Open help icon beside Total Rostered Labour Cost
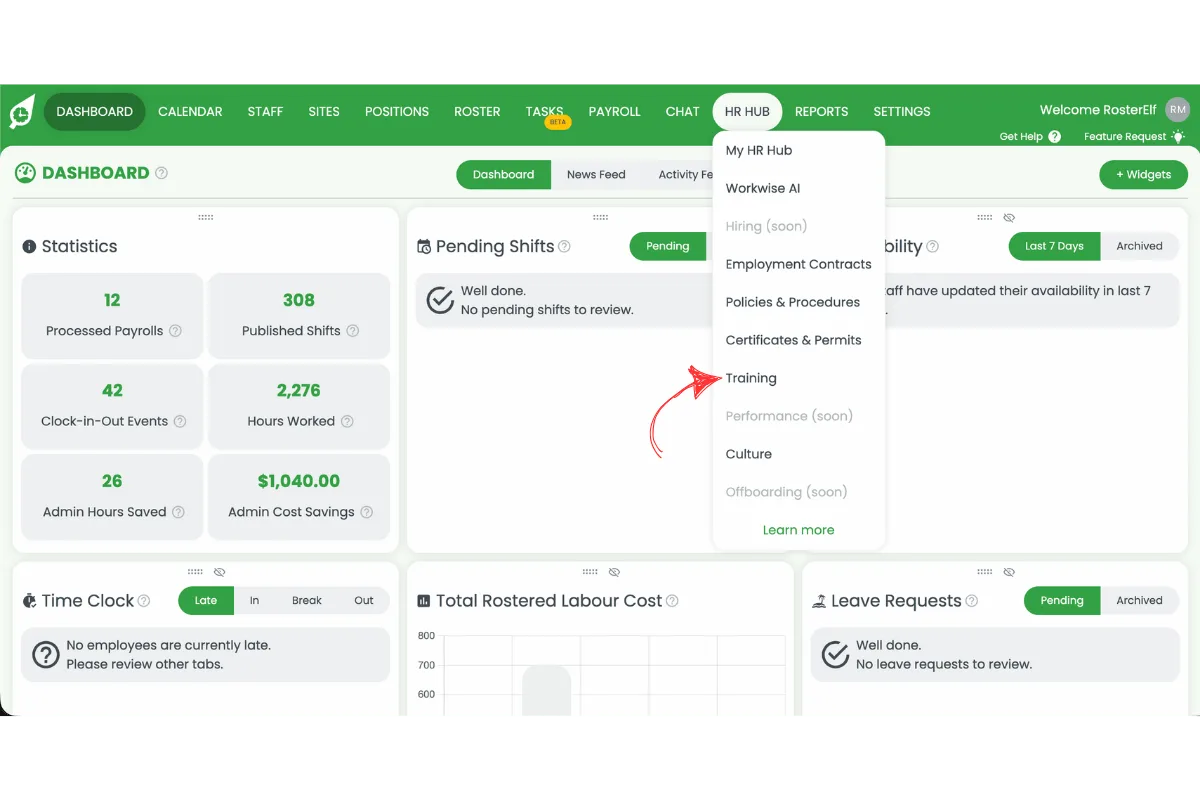Viewport: 1200px width, 800px height. tap(672, 601)
